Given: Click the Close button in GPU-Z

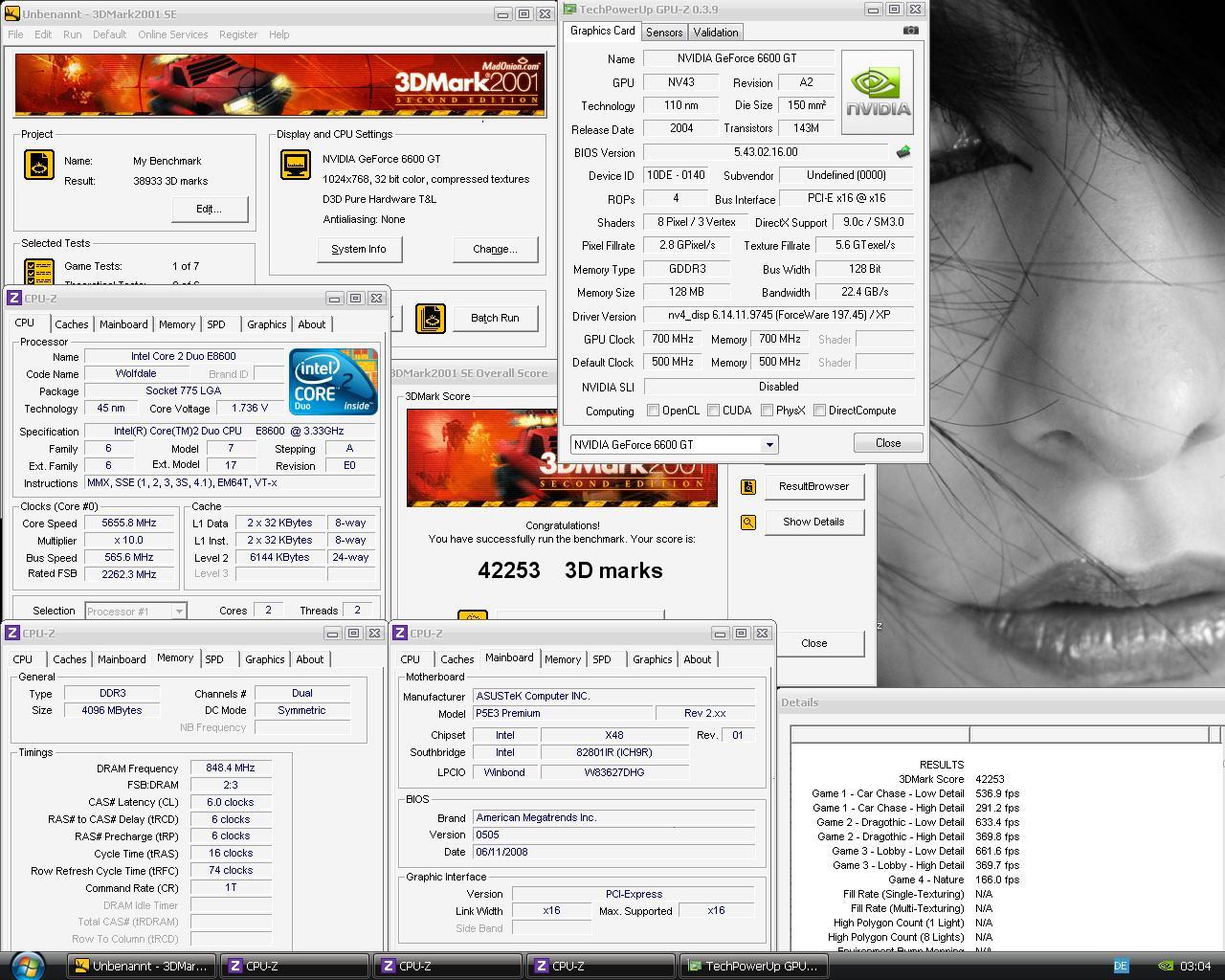Looking at the screenshot, I should click(888, 443).
